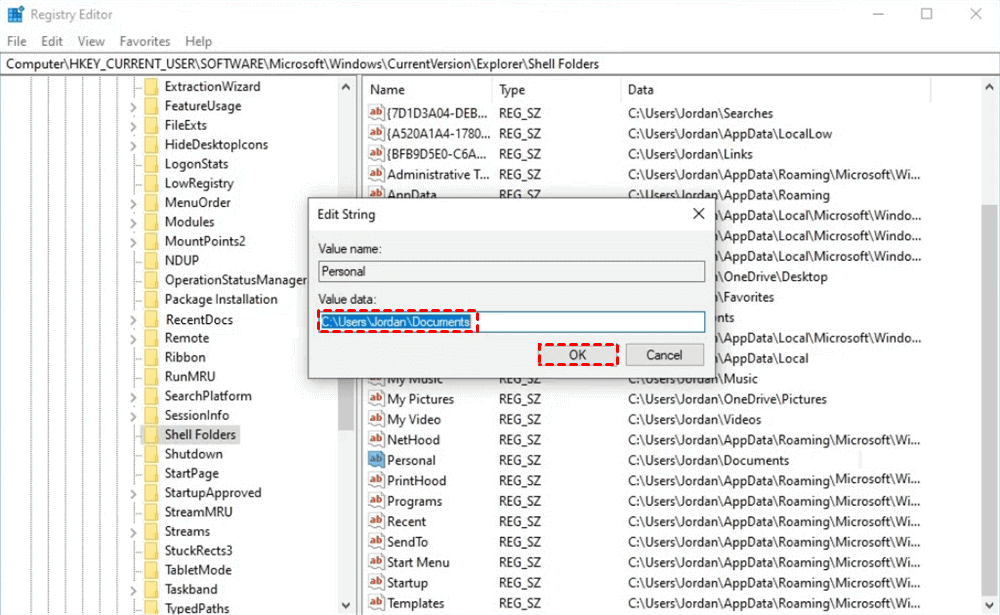
Task: Click the values pane scroll up arrow
Action: pos(989,86)
